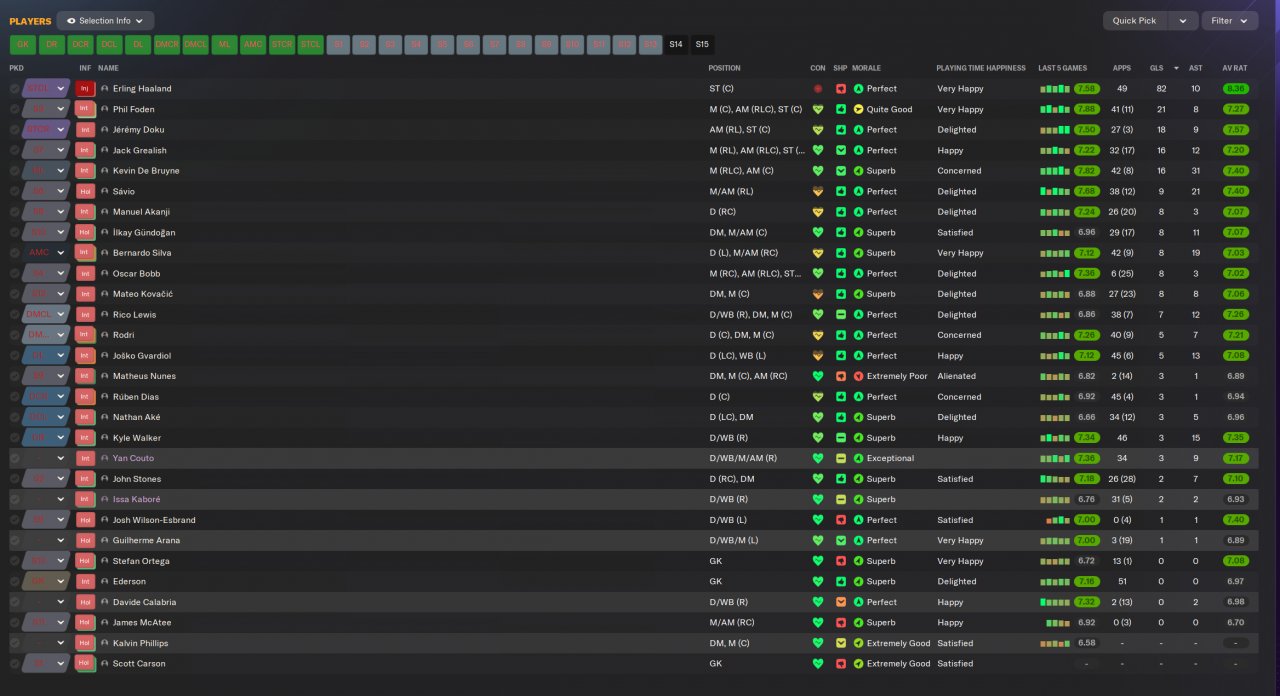Viewport: 1280px width, 696px height.
Task: Click Yan Couto's match sharpness icon
Action: point(841,458)
